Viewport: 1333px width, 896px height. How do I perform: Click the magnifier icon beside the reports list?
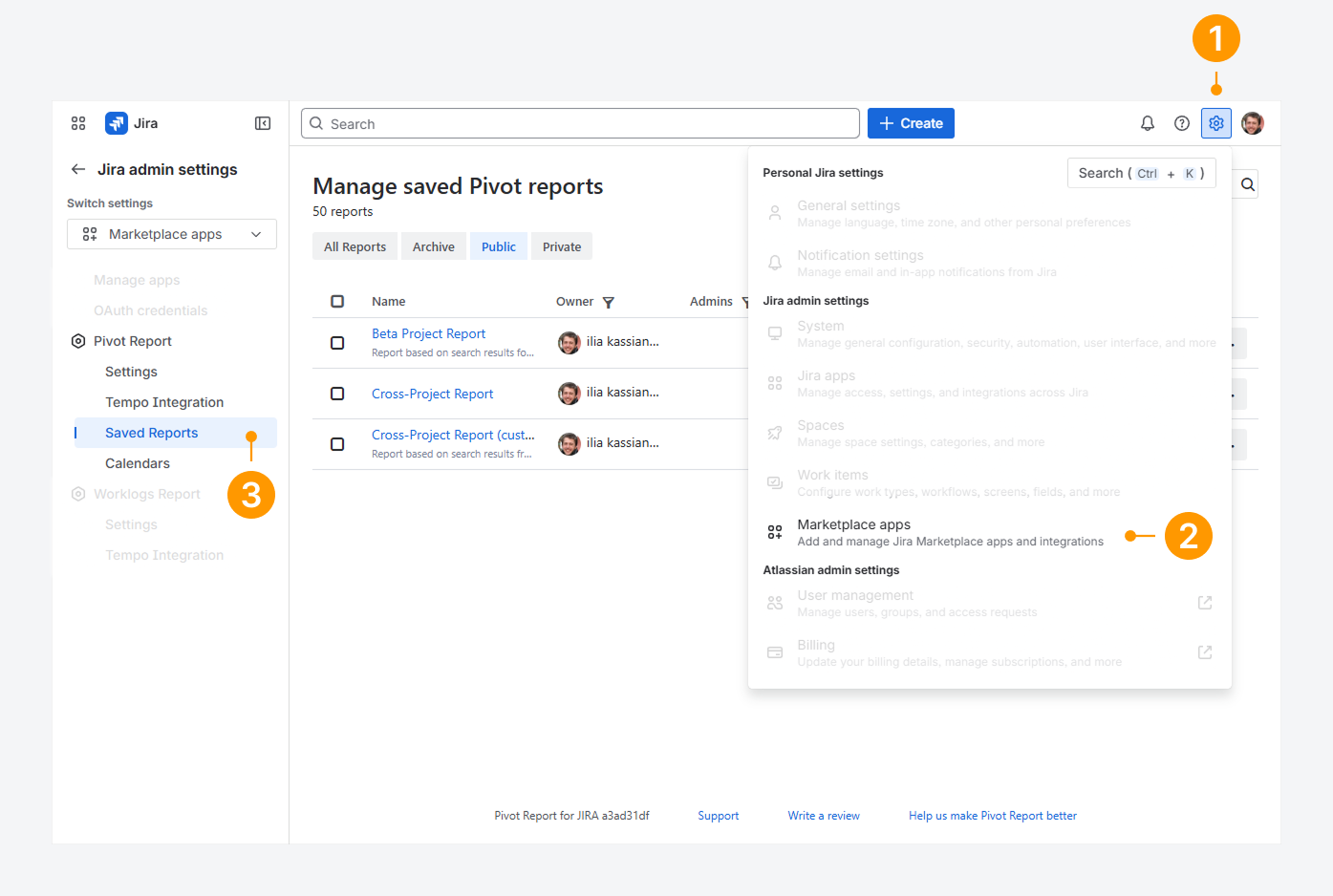pos(1248,184)
